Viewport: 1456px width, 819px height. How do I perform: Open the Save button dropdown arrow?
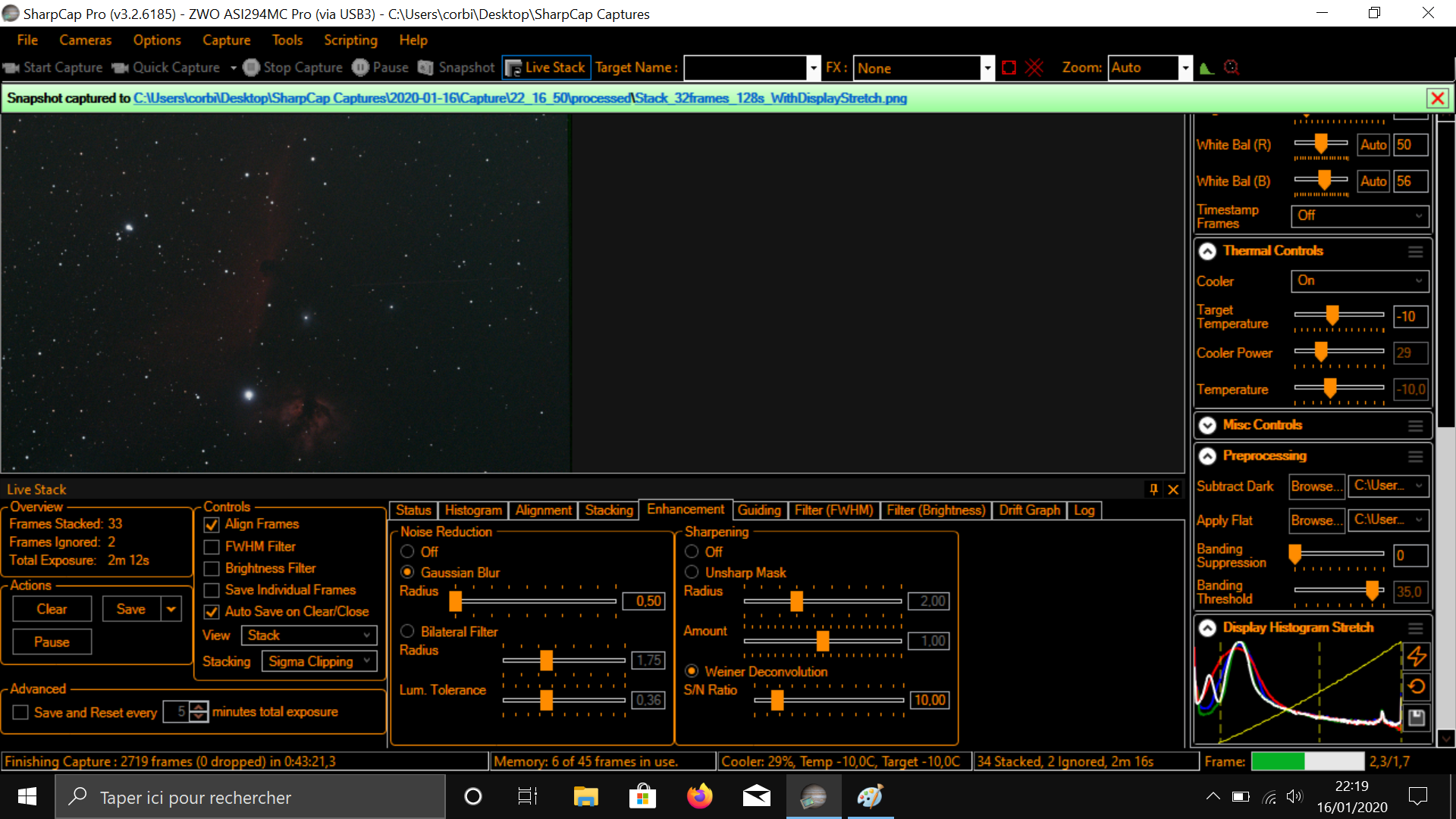pyautogui.click(x=171, y=609)
